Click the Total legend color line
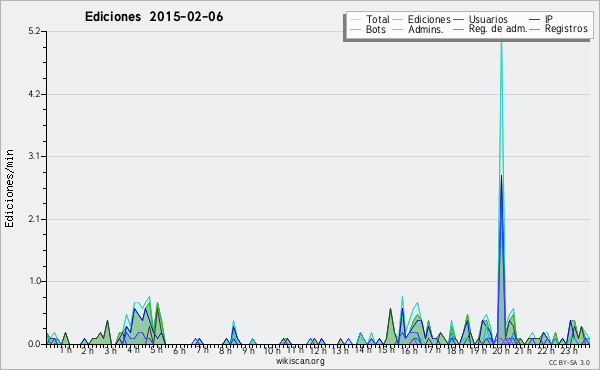600x370 pixels. 355,20
